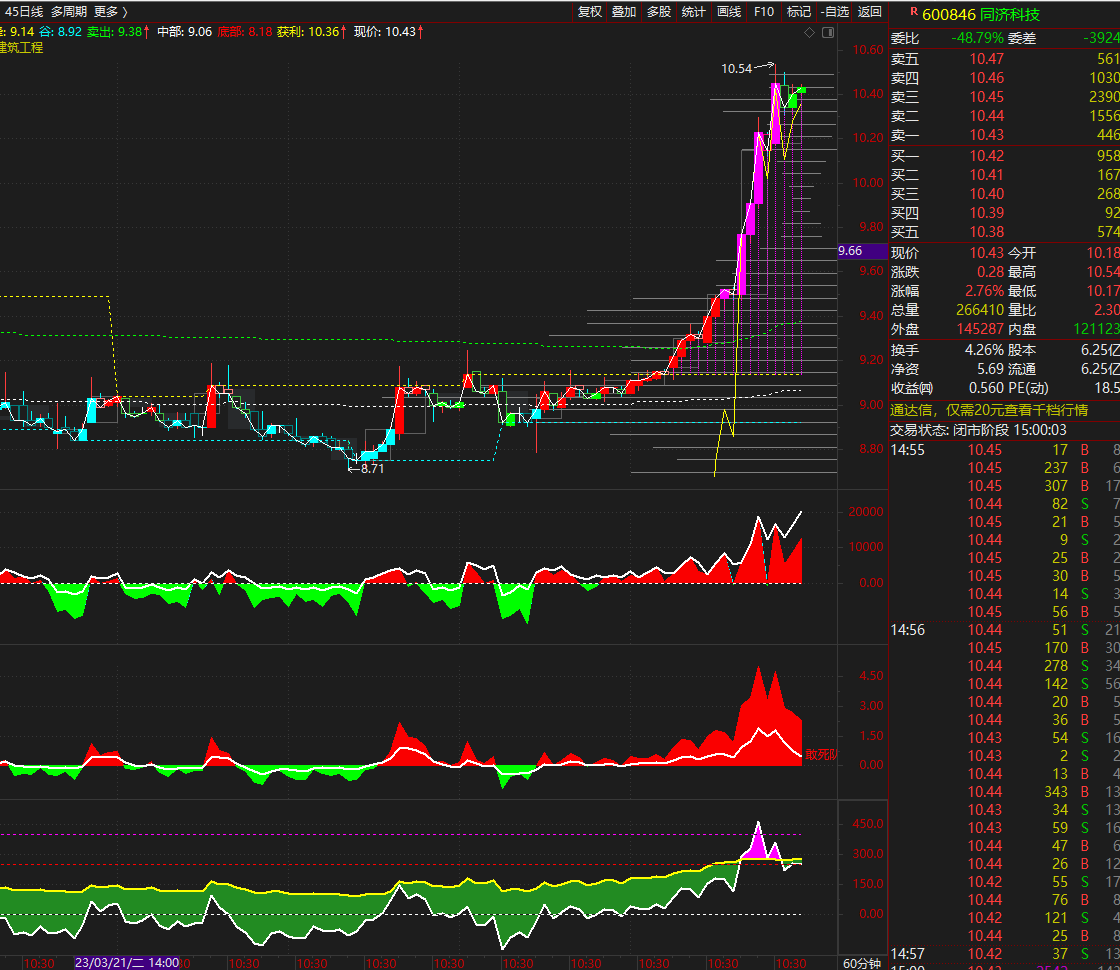This screenshot has width=1120, height=970.
Task: Select the 45日线 period tab
Action: pyautogui.click(x=24, y=12)
